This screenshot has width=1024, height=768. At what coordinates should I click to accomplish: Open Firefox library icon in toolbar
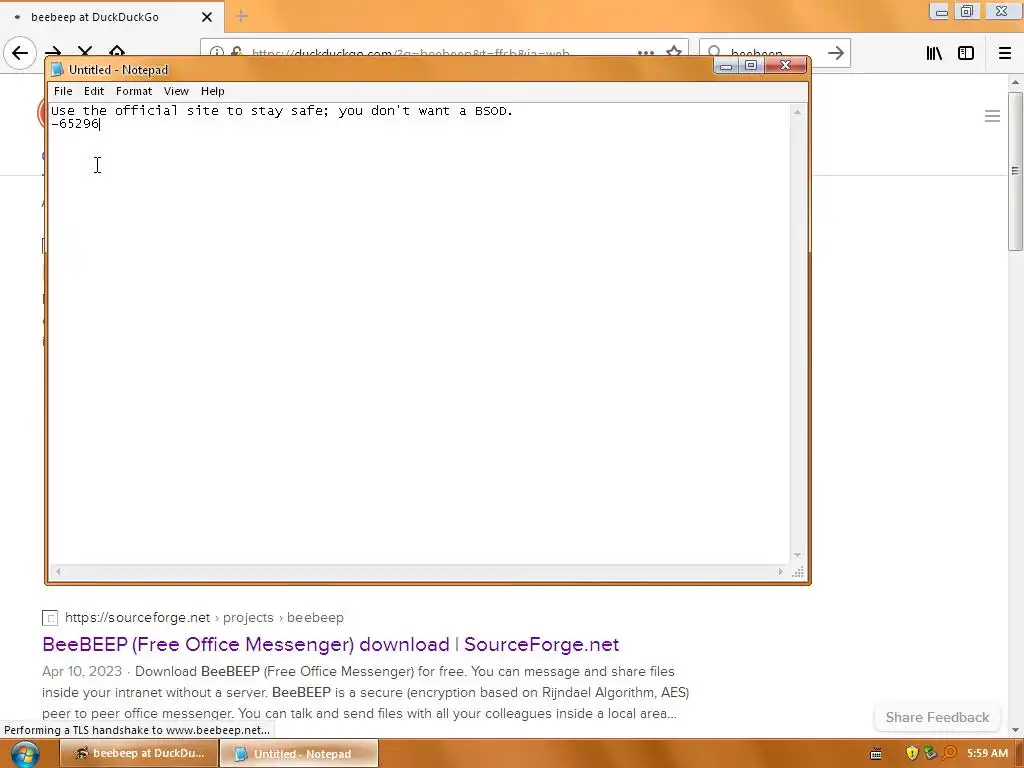coord(934,54)
